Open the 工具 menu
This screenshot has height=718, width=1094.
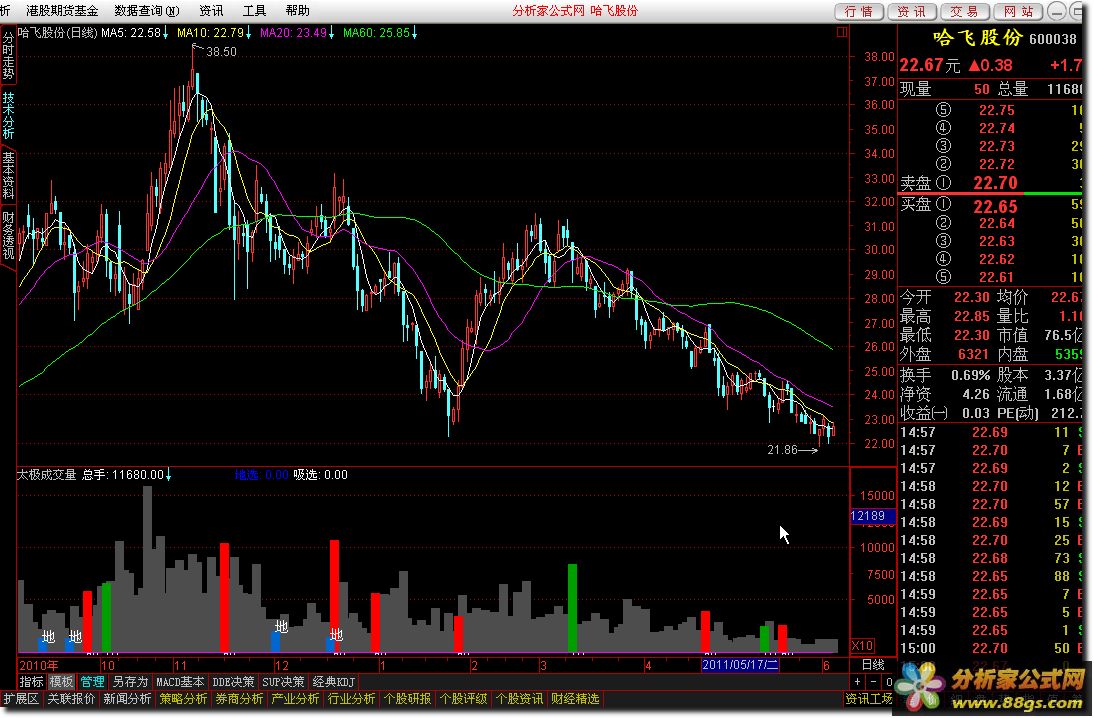point(254,10)
